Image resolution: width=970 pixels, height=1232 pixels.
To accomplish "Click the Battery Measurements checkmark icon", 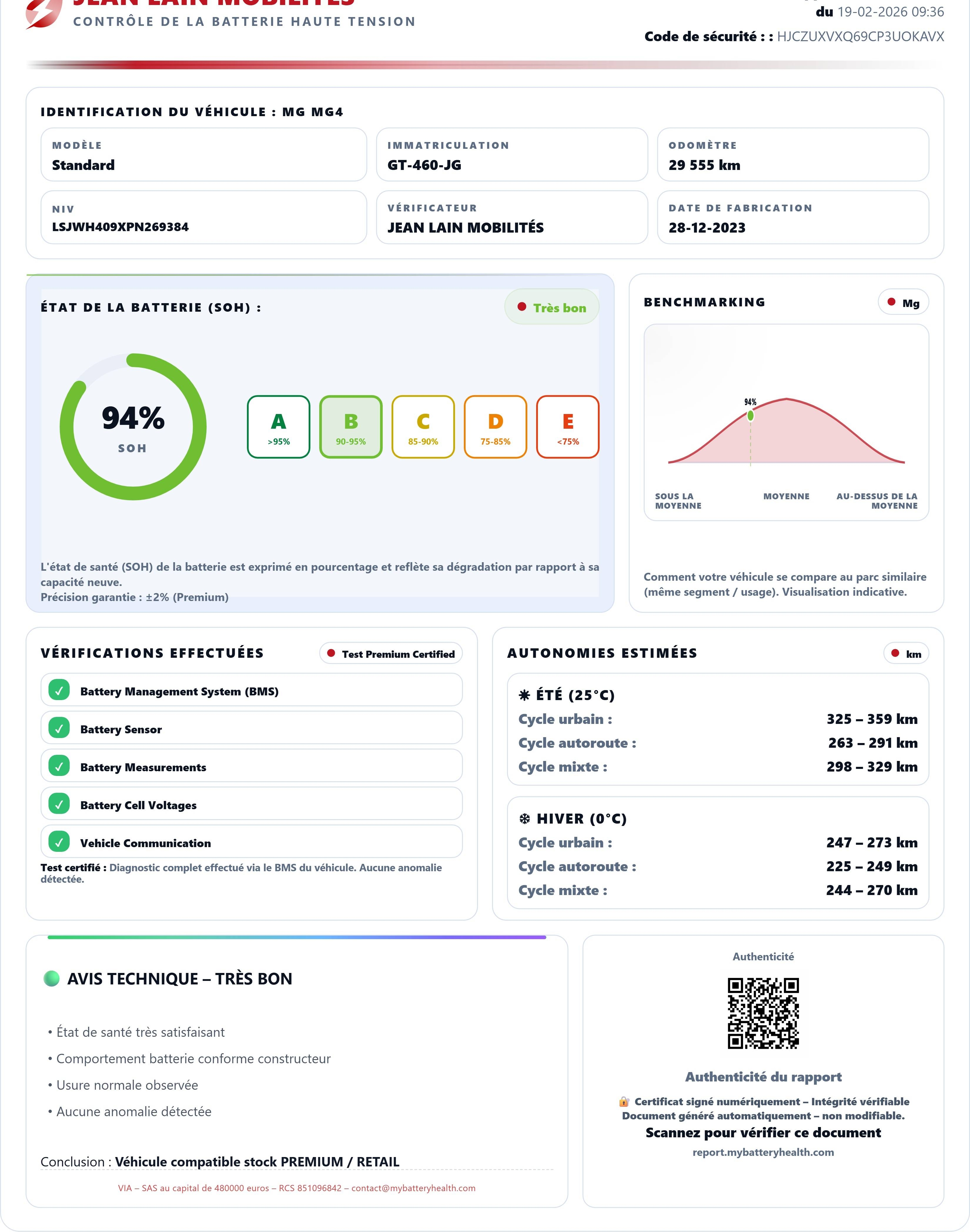I will tap(59, 766).
